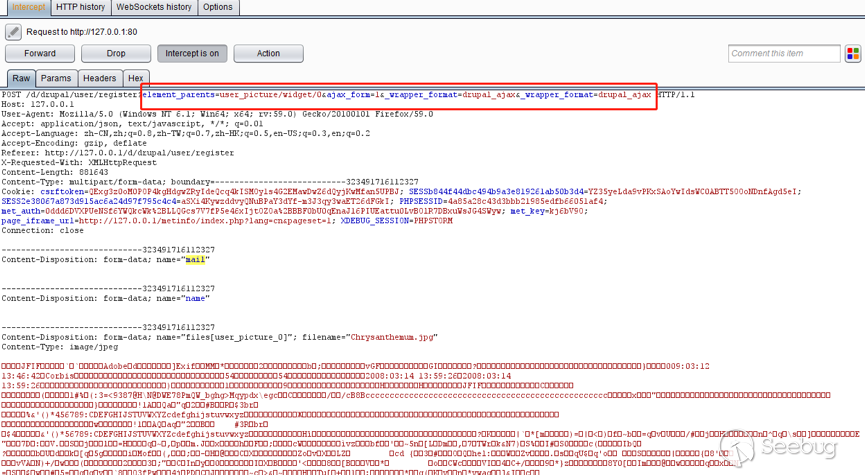The image size is (865, 475).
Task: Click the pencil icon beside the request target
Action: coord(13,32)
